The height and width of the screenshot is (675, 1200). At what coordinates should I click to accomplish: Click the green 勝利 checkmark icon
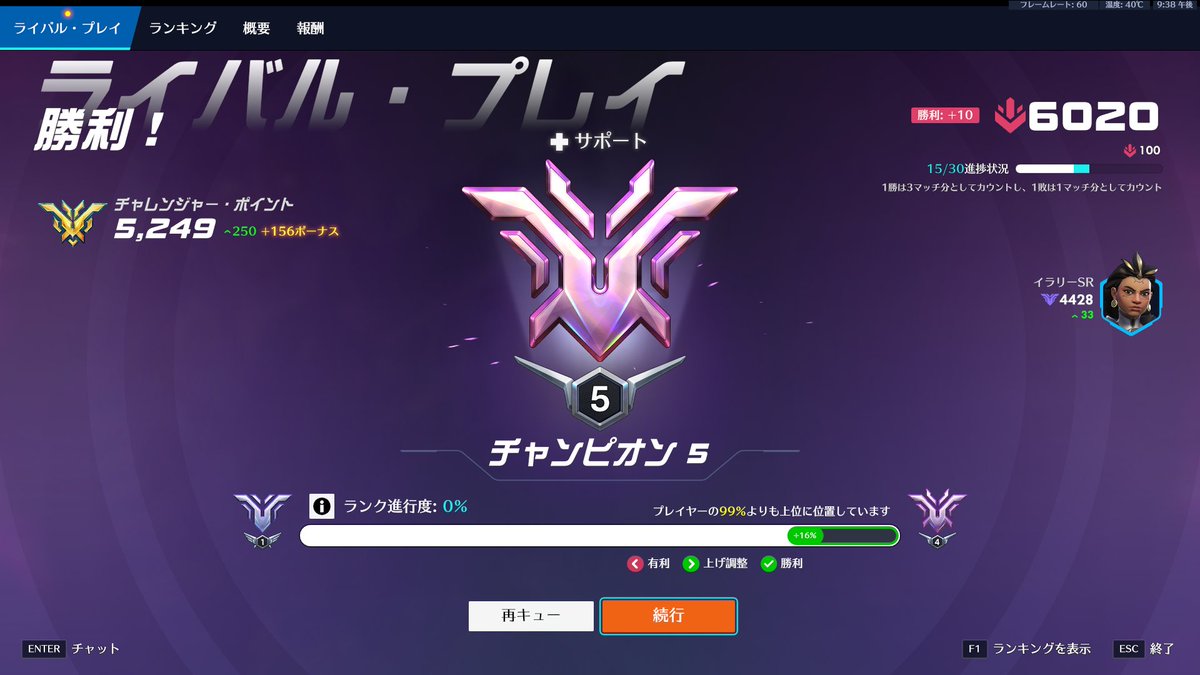click(x=768, y=564)
